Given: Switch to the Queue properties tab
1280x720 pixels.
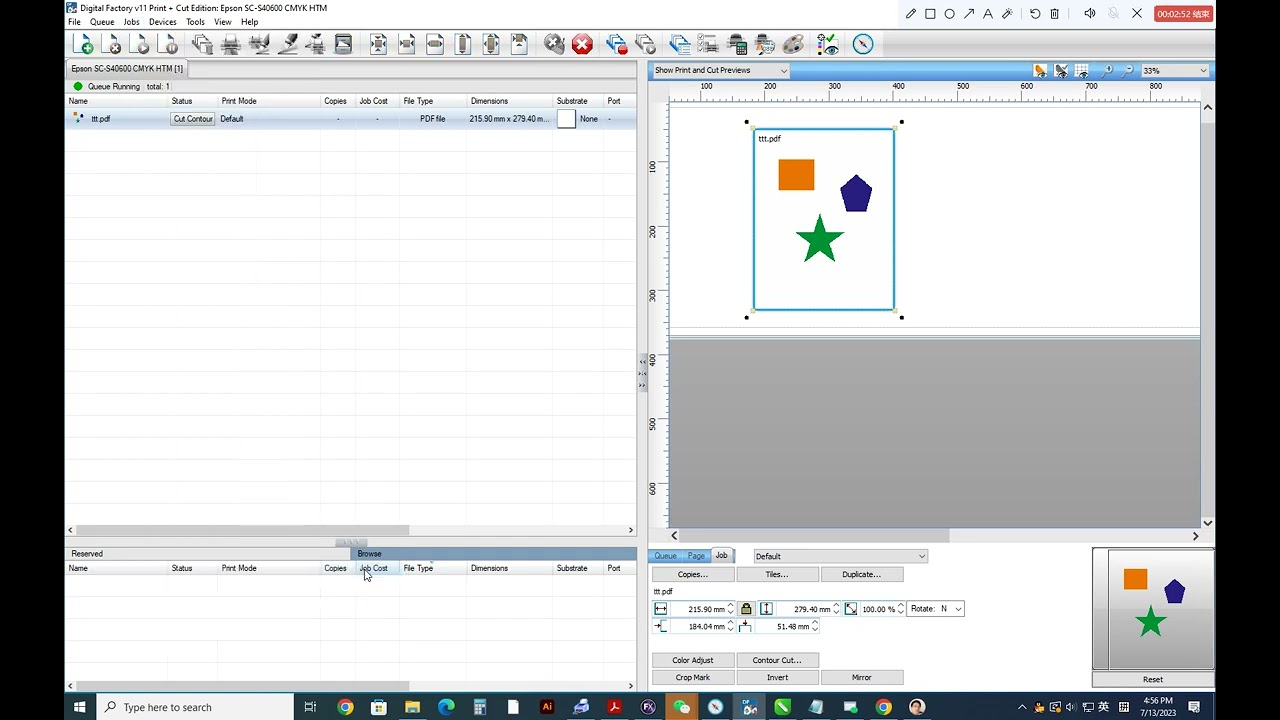Looking at the screenshot, I should [665, 556].
